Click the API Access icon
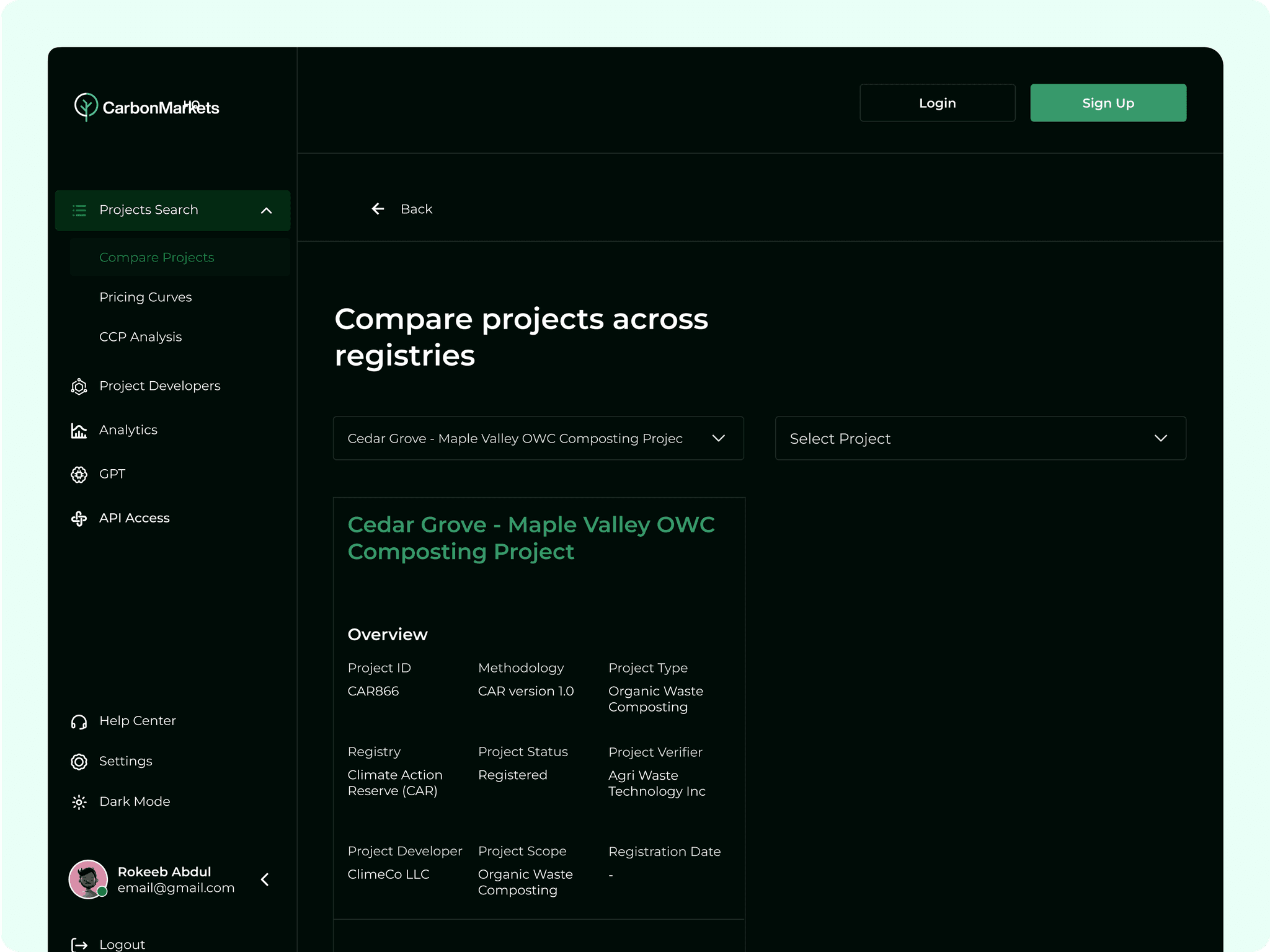The height and width of the screenshot is (952, 1270). coord(79,519)
